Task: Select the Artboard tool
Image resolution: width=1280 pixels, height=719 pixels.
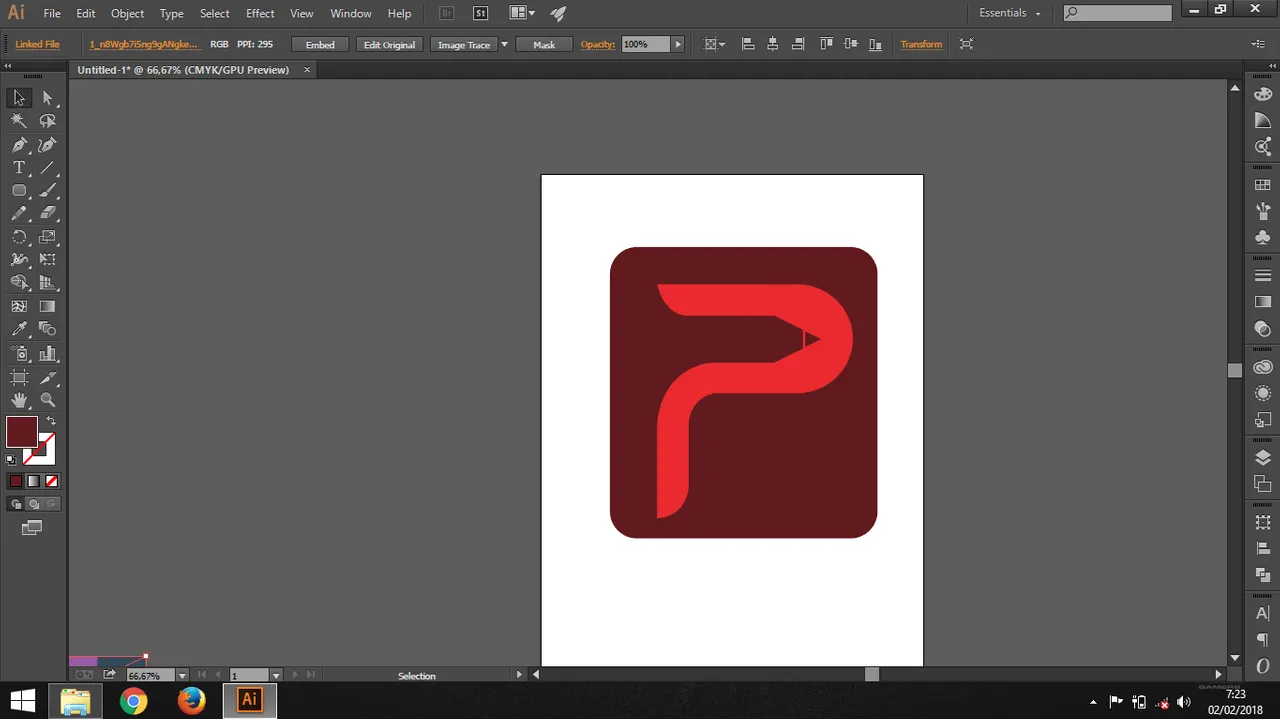Action: [x=19, y=378]
